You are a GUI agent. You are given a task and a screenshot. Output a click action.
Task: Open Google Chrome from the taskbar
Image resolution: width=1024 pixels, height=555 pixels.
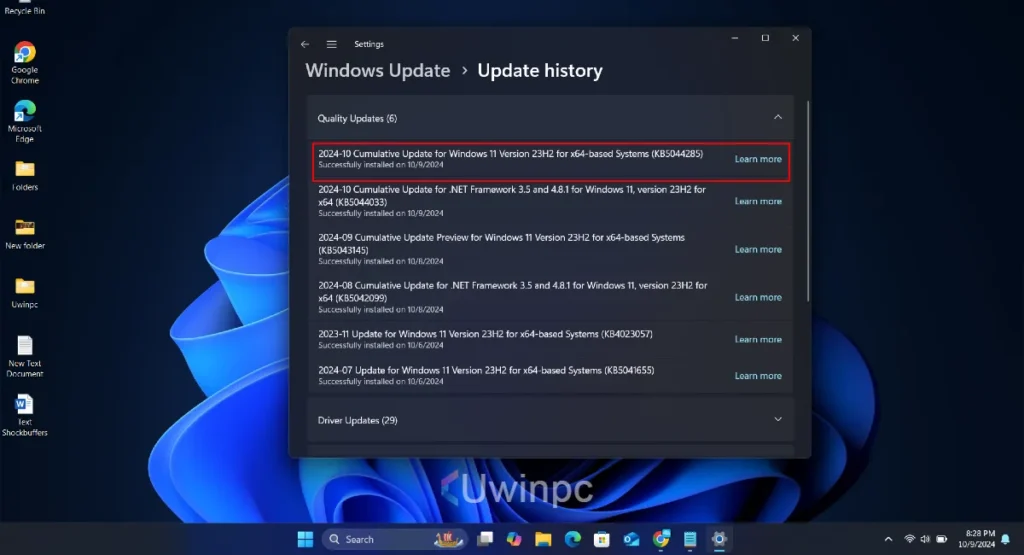(661, 539)
